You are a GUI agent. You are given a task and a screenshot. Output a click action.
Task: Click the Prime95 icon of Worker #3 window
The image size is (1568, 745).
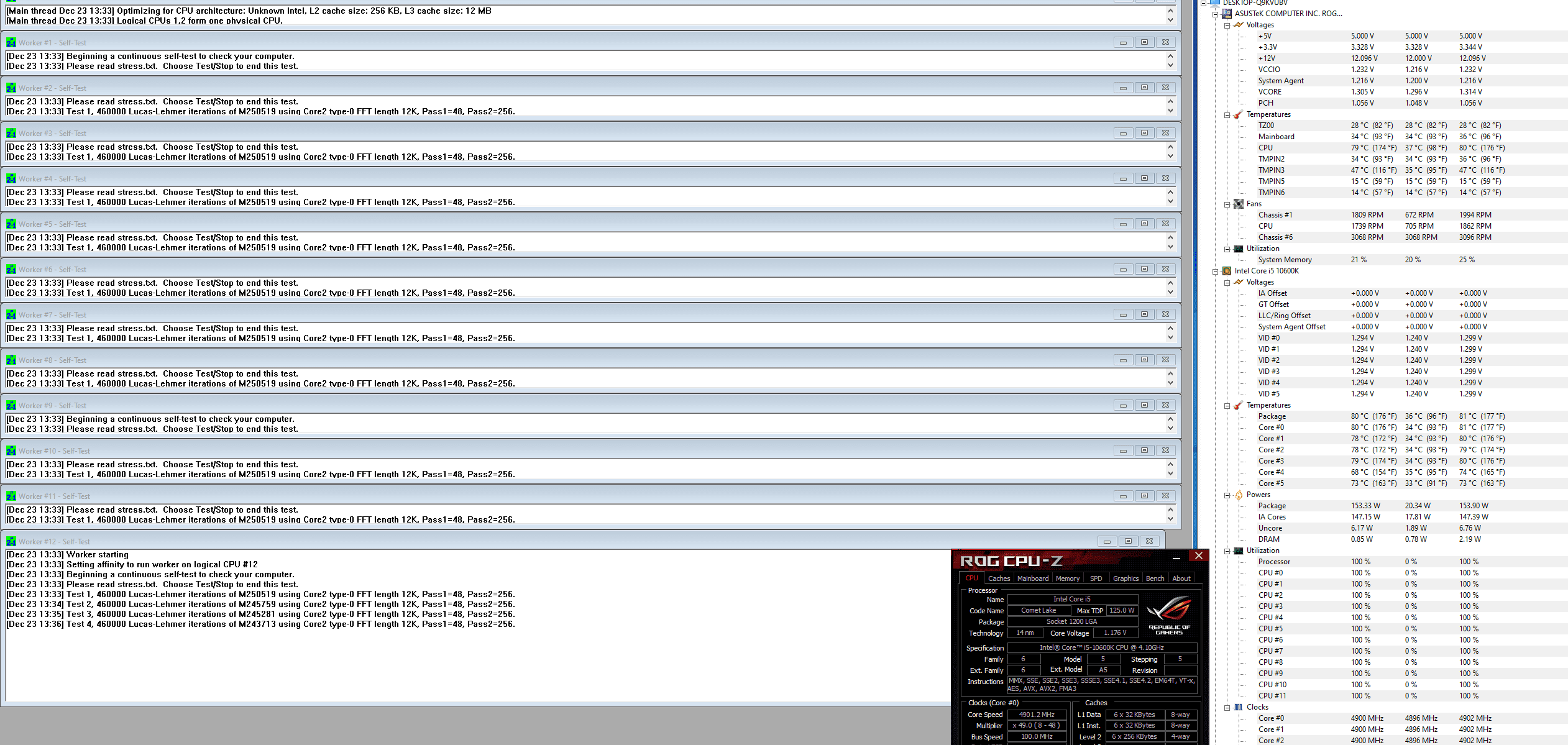coord(11,133)
